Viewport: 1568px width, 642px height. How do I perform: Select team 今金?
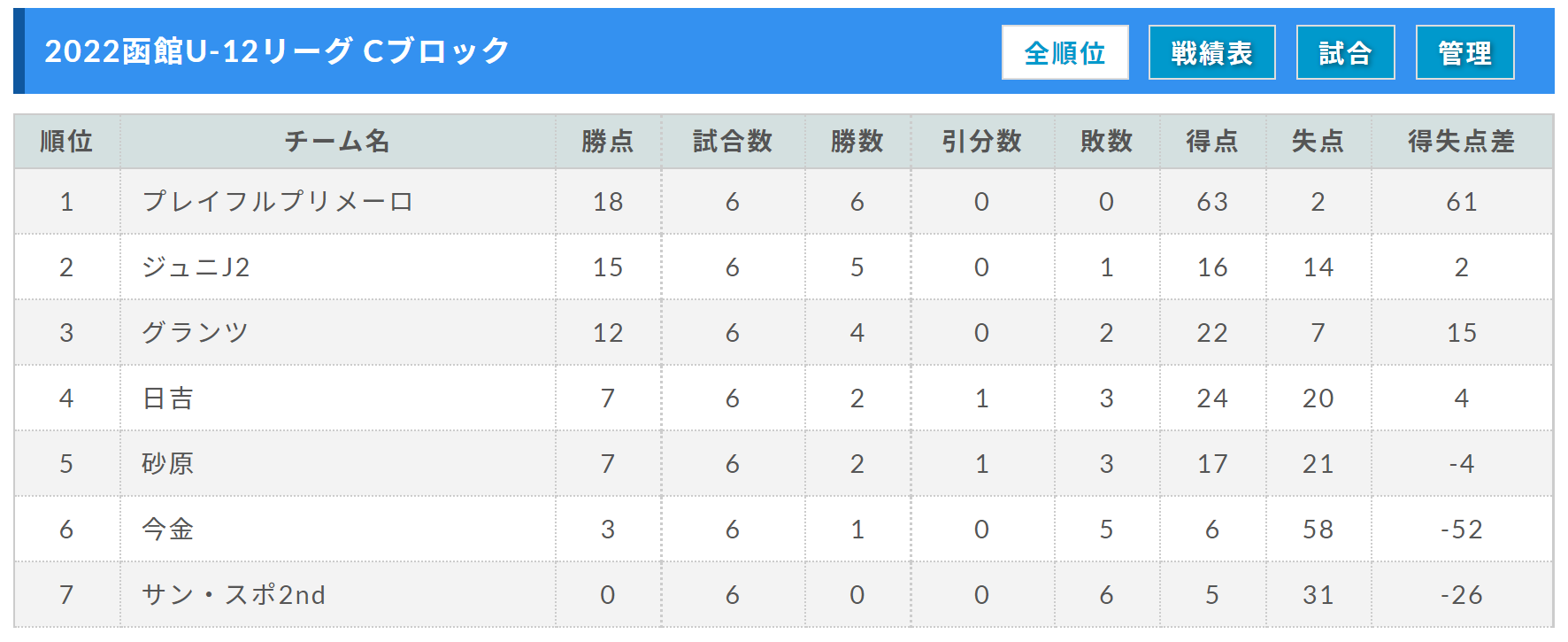(168, 530)
